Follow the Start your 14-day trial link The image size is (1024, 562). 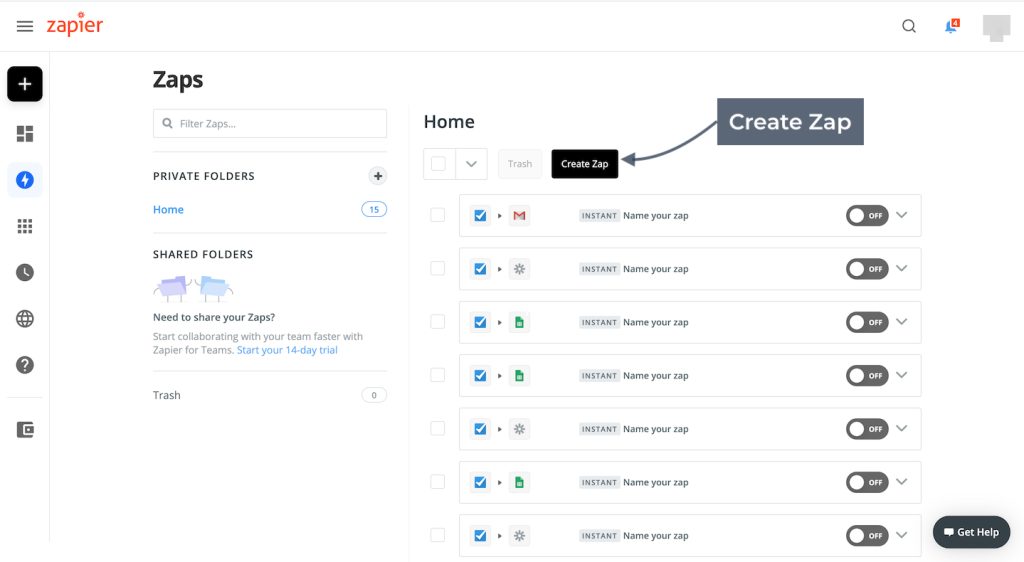[287, 350]
